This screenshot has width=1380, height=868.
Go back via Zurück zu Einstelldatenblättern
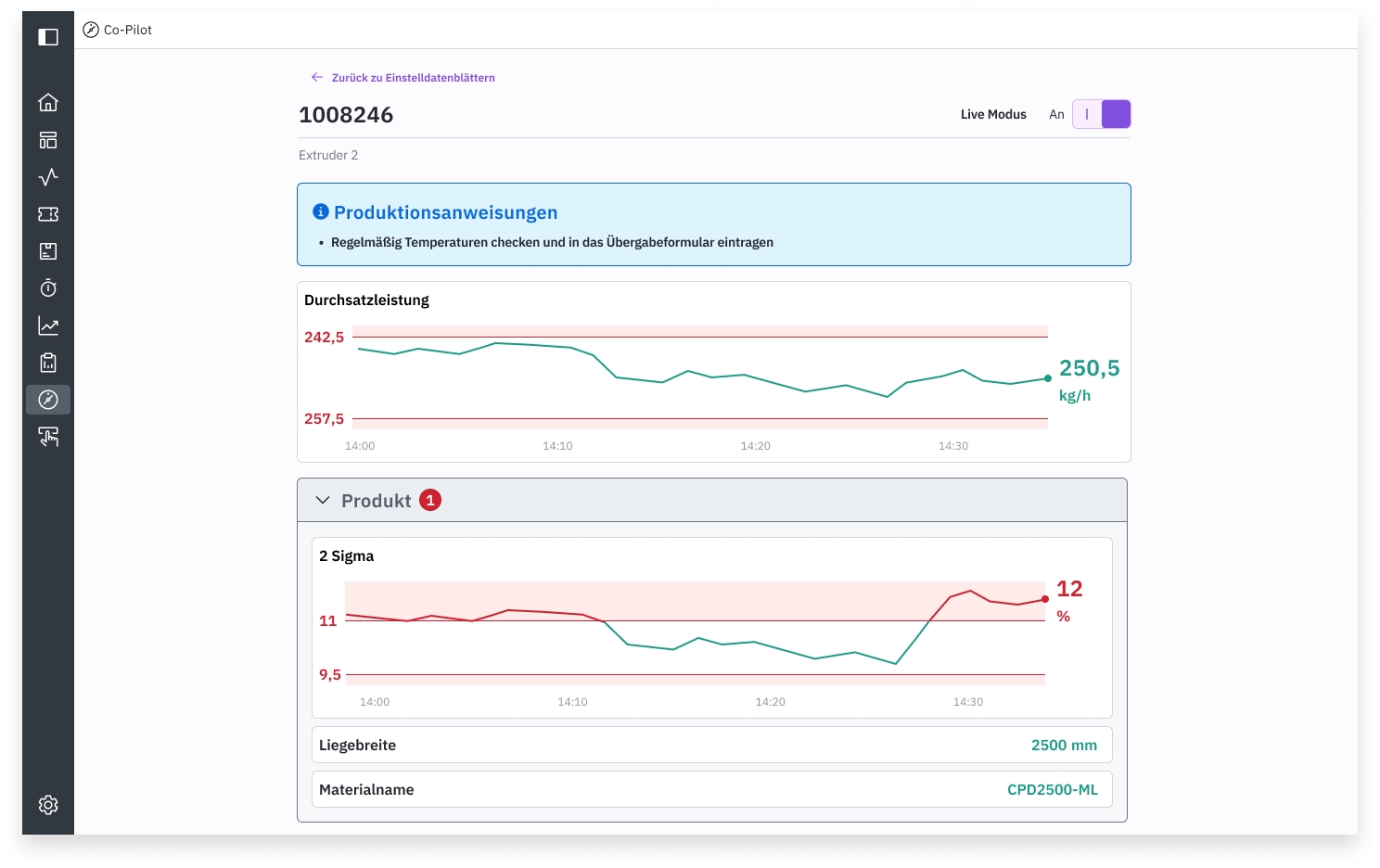pyautogui.click(x=413, y=78)
